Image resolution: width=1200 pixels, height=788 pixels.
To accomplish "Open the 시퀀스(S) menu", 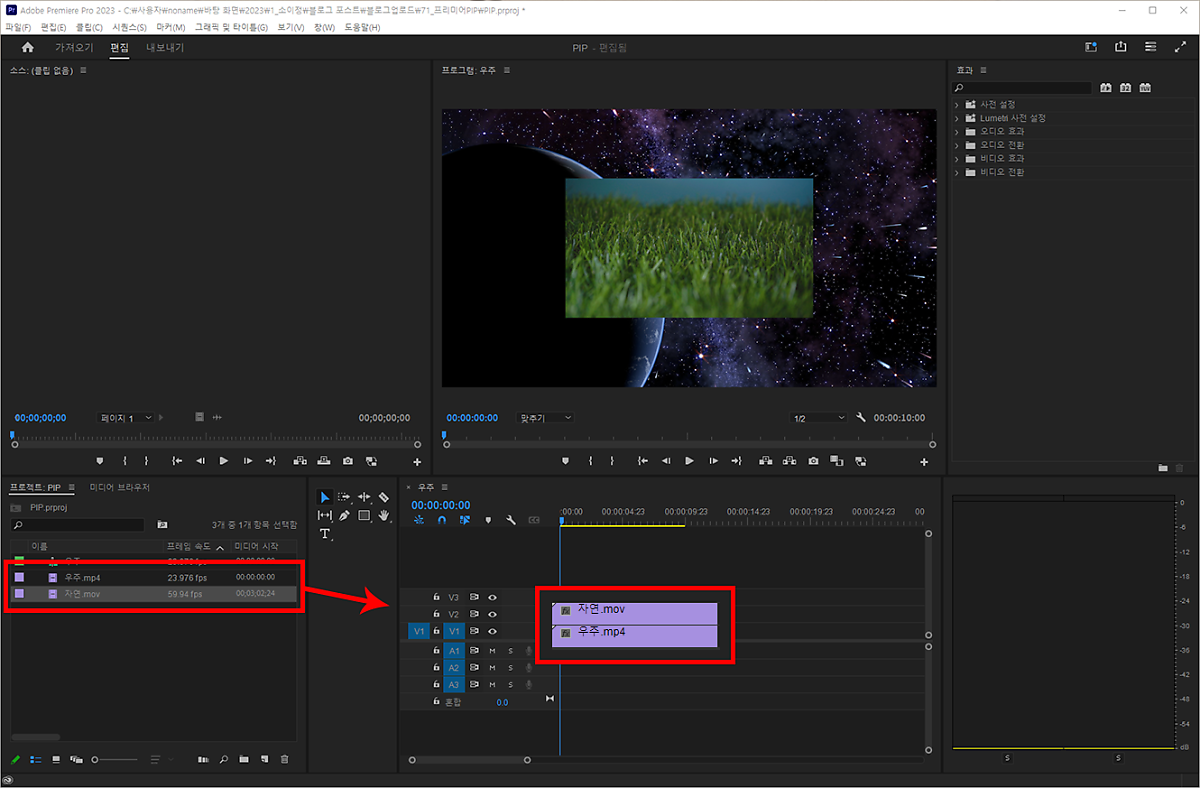I will pos(129,27).
